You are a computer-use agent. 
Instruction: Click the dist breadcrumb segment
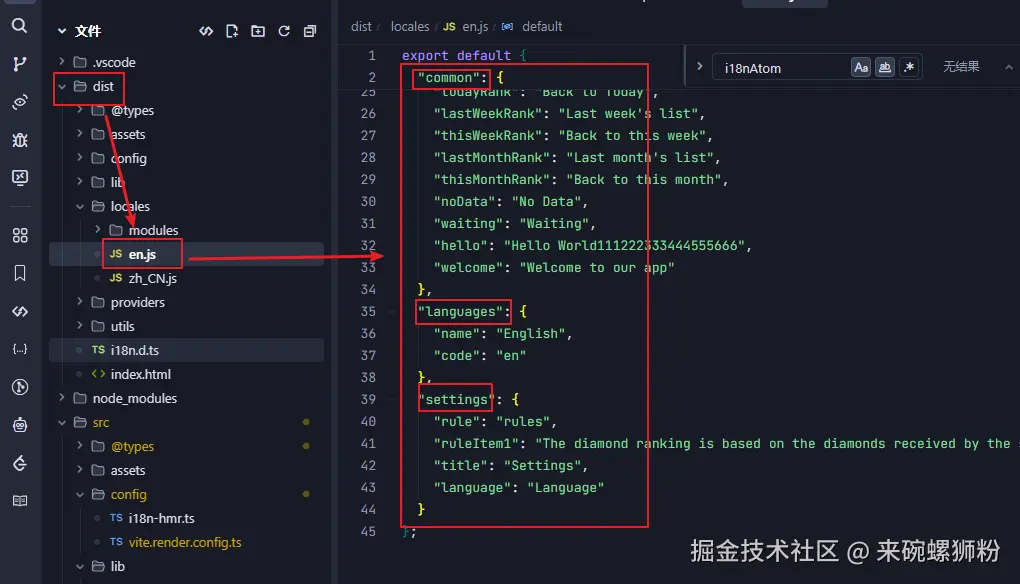click(x=361, y=27)
